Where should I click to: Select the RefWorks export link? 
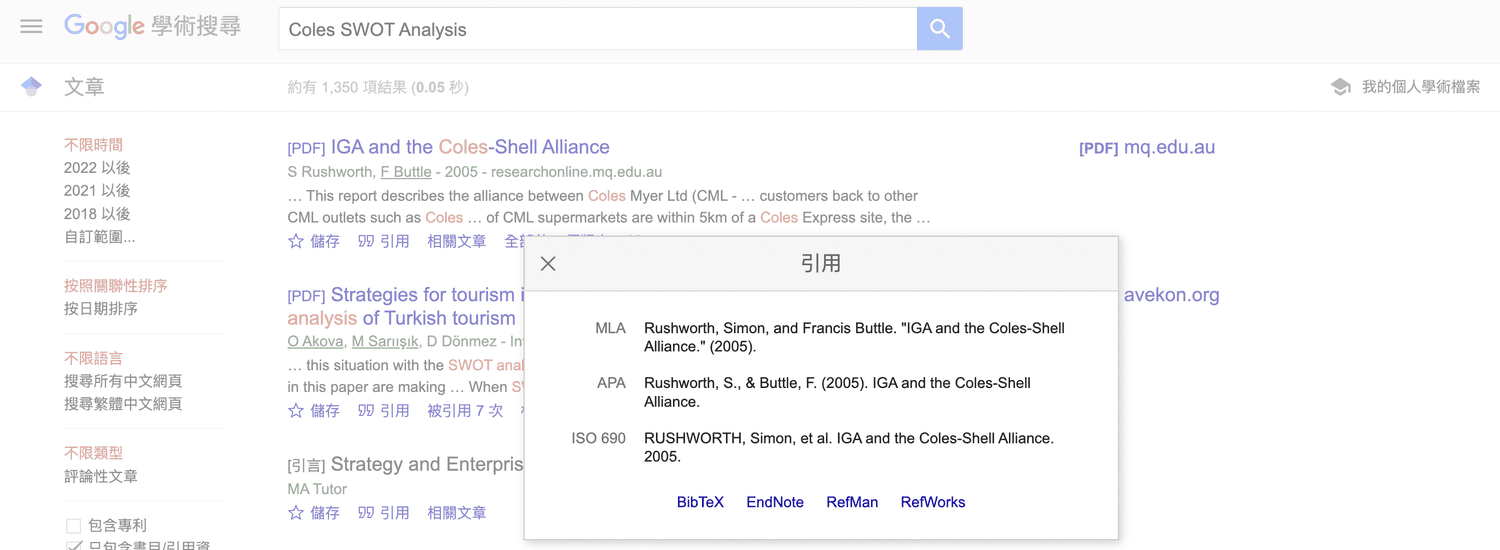[x=933, y=502]
